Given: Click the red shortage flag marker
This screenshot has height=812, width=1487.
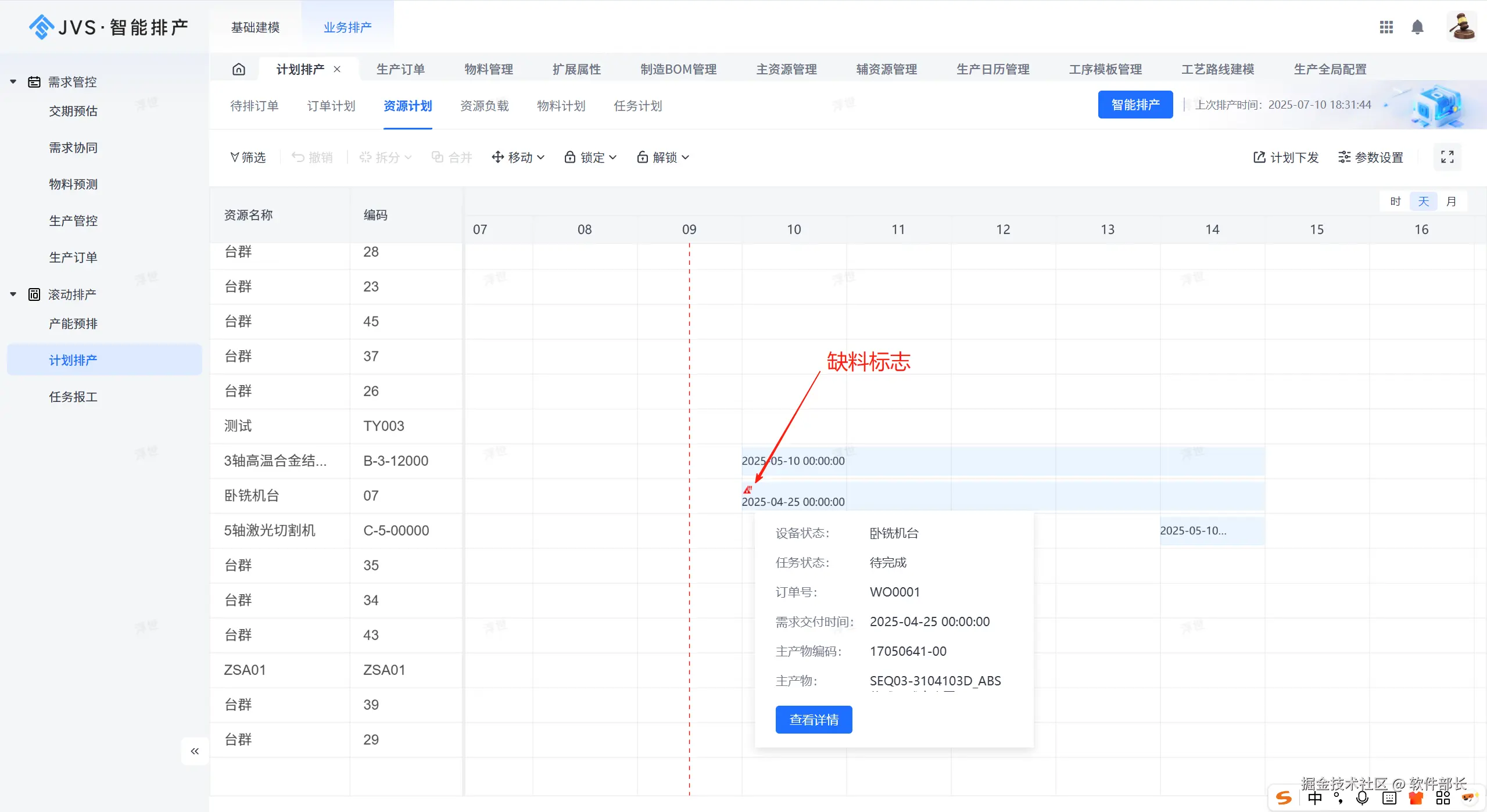Looking at the screenshot, I should (x=747, y=490).
